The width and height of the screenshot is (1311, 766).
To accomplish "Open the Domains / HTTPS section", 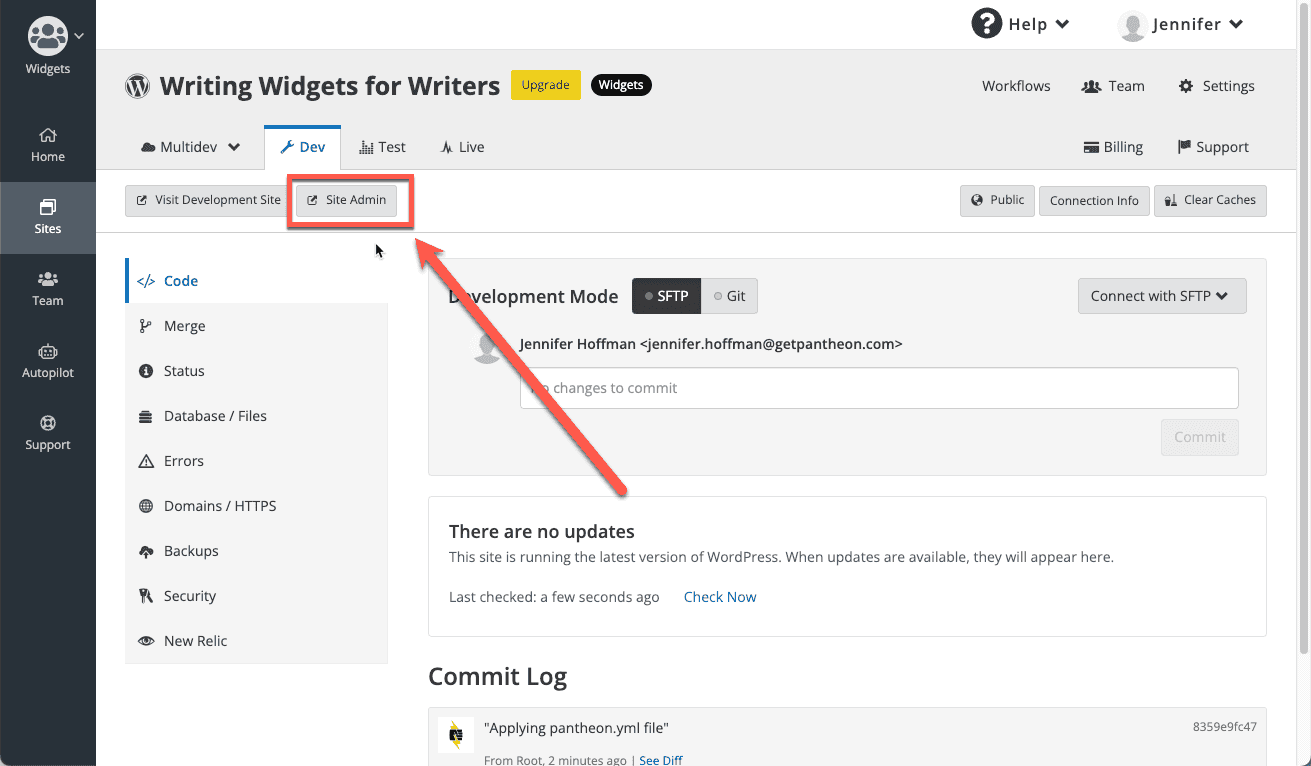I will tap(220, 505).
